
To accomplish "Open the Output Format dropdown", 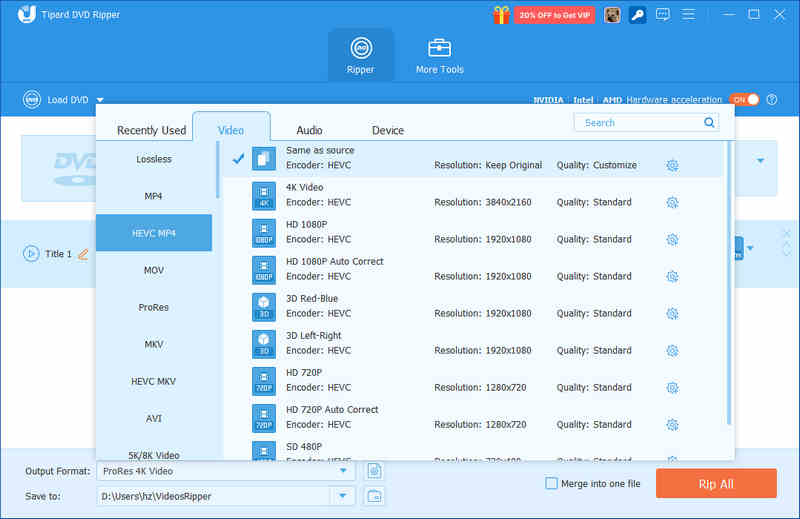I will pos(343,471).
